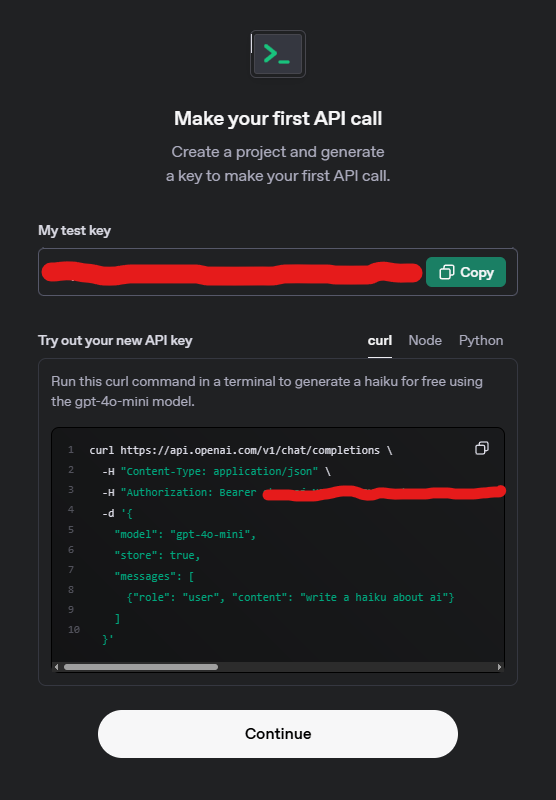The height and width of the screenshot is (800, 556).
Task: Click the "Run this curl command" description text
Action: [267, 391]
